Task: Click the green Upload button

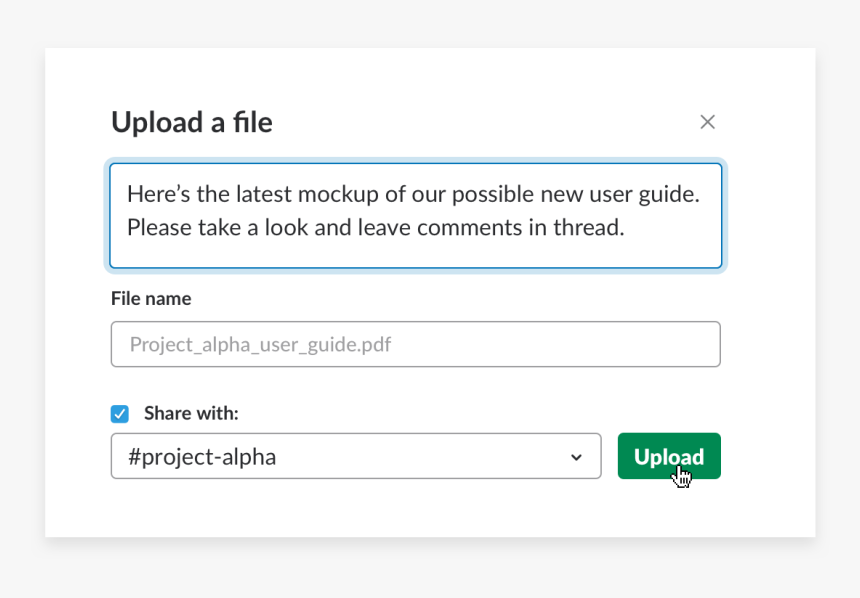Action: point(668,456)
